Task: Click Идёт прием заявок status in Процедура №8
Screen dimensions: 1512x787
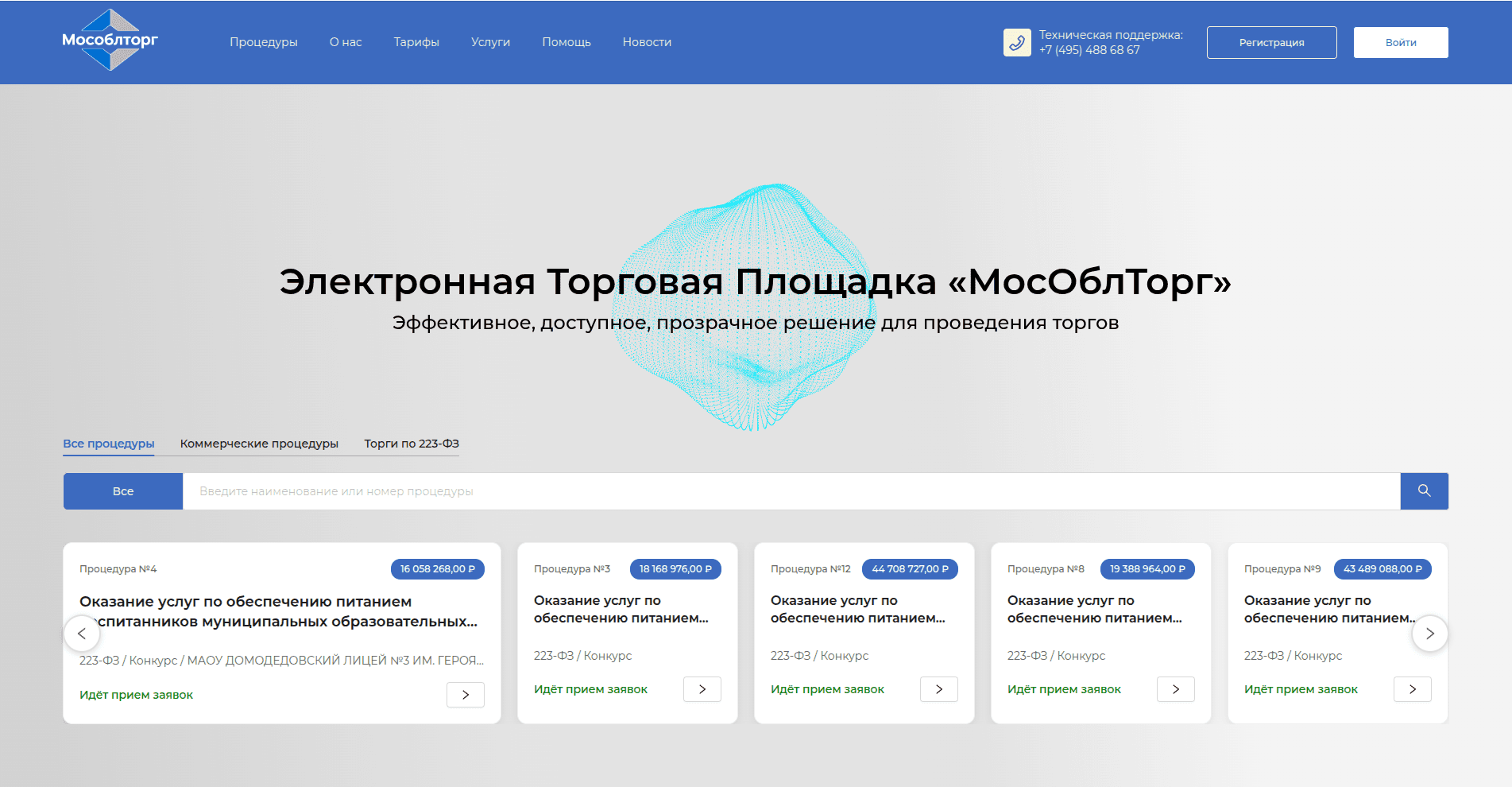Action: click(x=1064, y=689)
